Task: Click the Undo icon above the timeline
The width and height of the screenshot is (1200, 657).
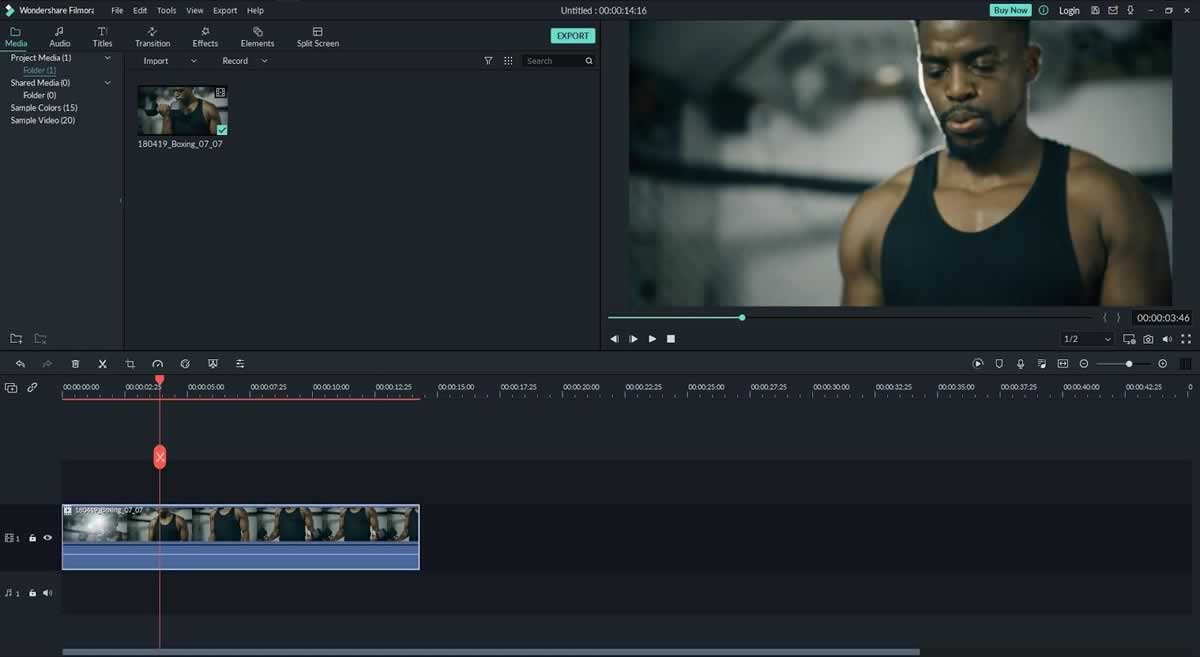Action: click(x=19, y=363)
